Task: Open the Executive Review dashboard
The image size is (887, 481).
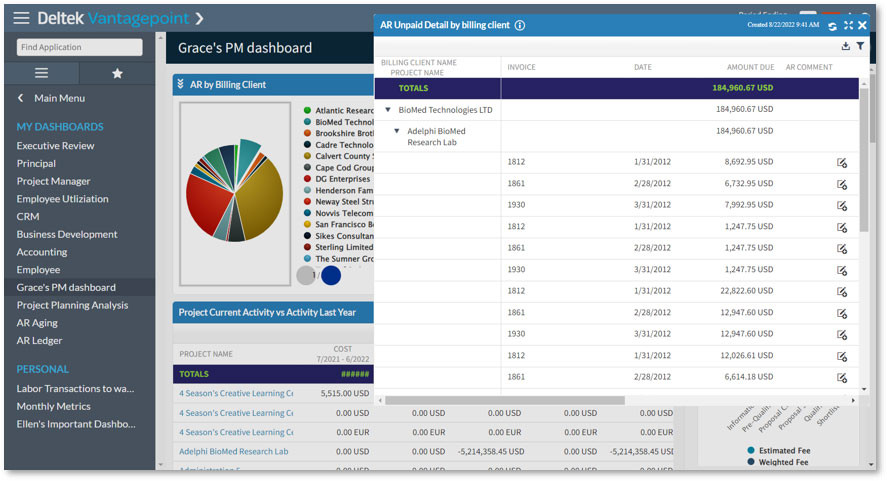Action: tap(55, 146)
